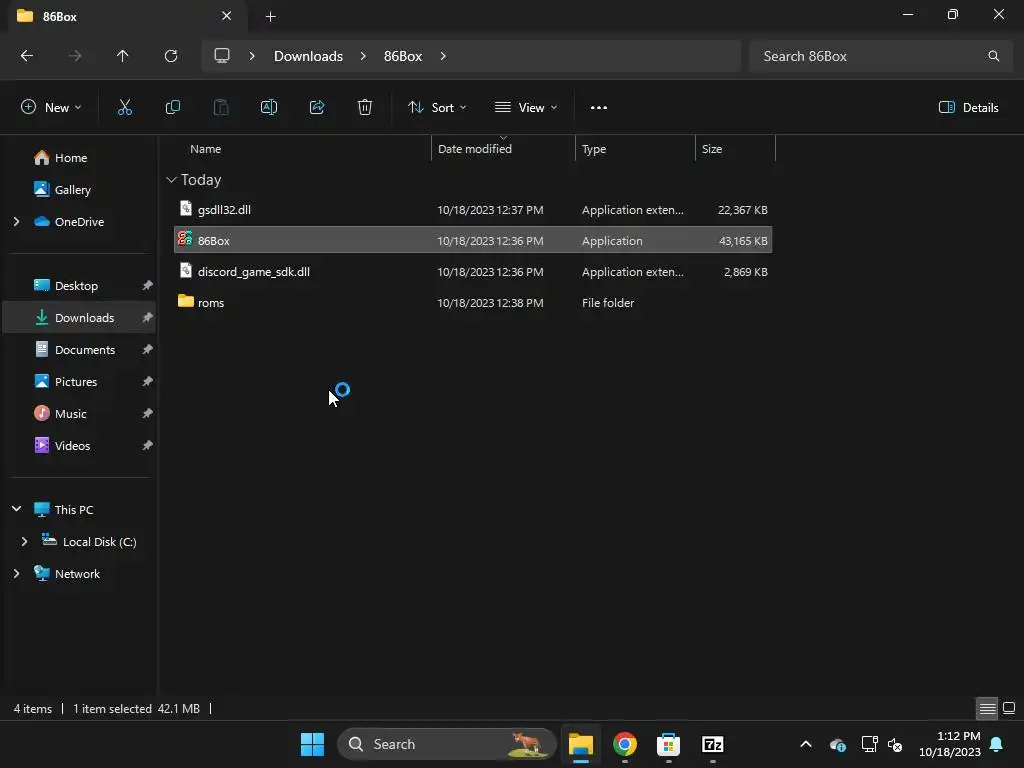
Task: Refresh the 86Box folder view
Action: tap(171, 56)
